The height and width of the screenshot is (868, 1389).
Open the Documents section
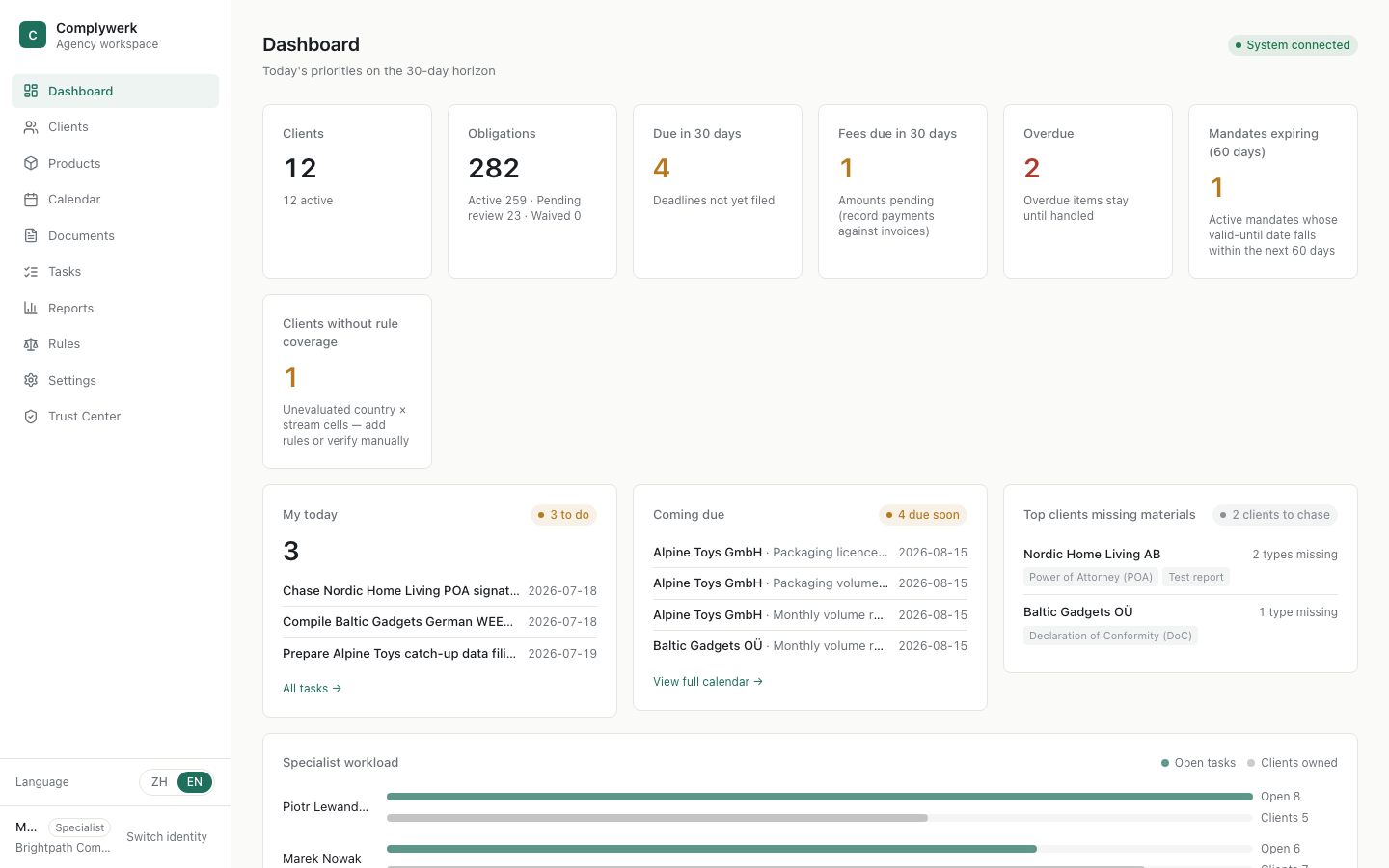115,235
